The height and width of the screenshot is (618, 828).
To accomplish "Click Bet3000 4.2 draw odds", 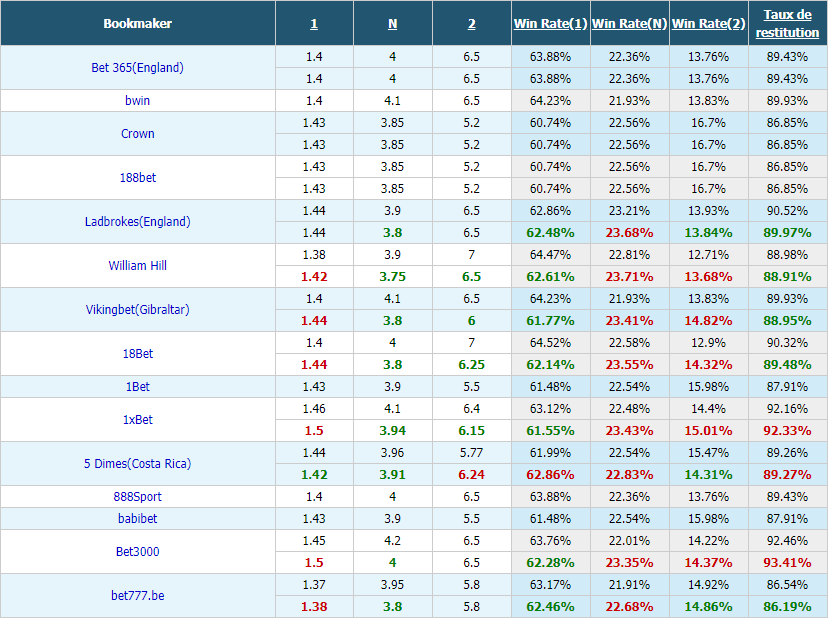I will [x=392, y=541].
